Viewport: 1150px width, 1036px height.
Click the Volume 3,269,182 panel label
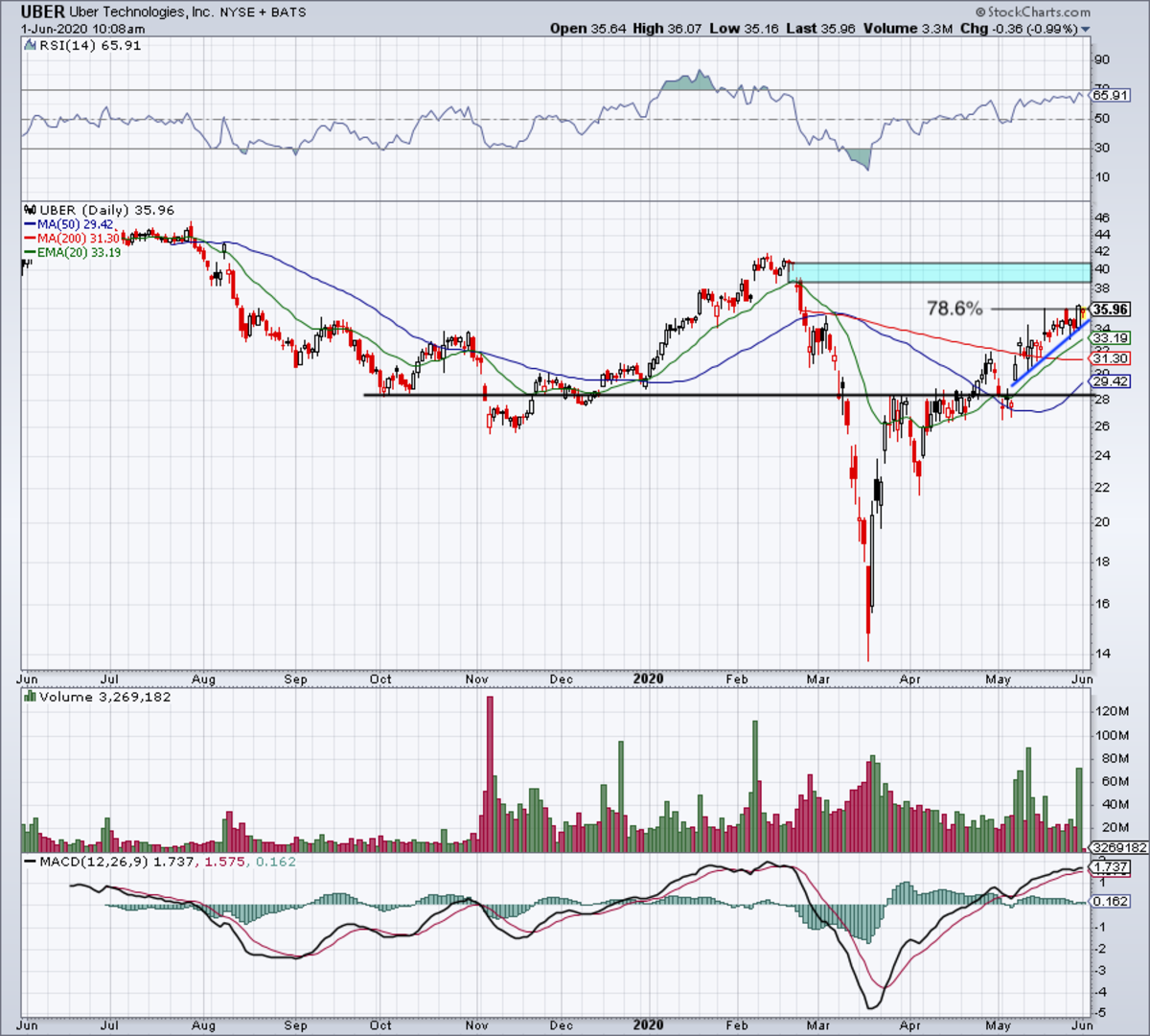(x=105, y=697)
